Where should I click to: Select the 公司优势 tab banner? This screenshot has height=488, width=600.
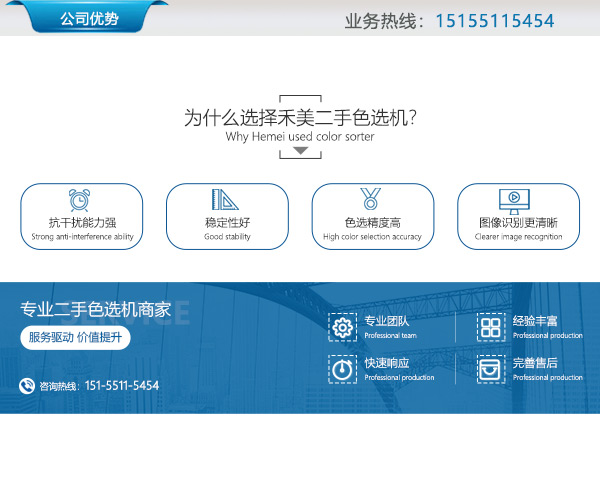89,17
